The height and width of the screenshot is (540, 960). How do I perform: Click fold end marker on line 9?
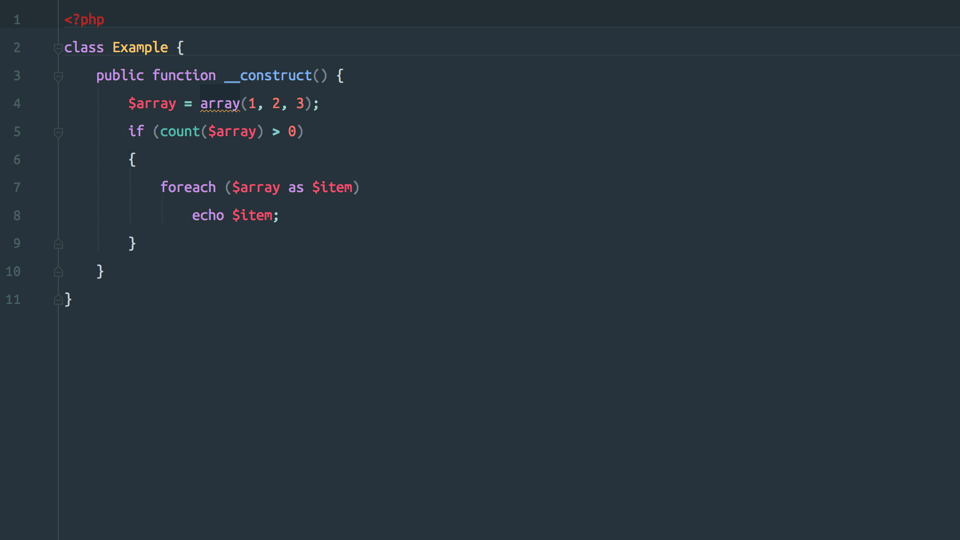coord(58,244)
